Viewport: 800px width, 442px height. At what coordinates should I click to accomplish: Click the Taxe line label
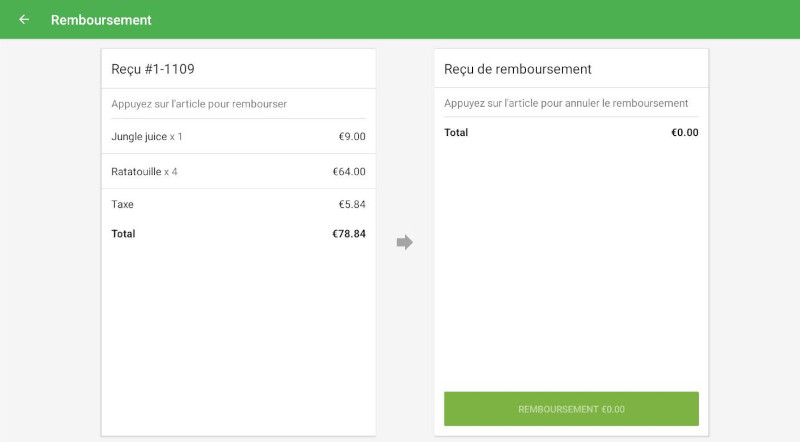[122, 204]
